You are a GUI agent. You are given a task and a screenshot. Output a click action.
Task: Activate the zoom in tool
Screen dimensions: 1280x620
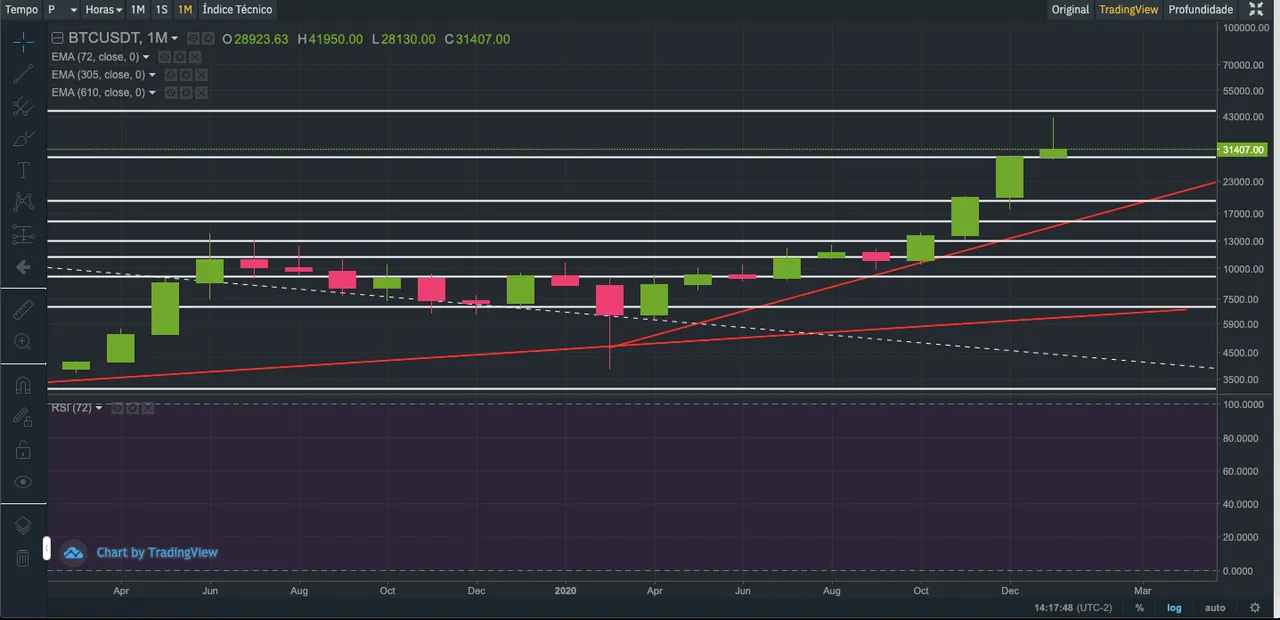click(x=23, y=342)
